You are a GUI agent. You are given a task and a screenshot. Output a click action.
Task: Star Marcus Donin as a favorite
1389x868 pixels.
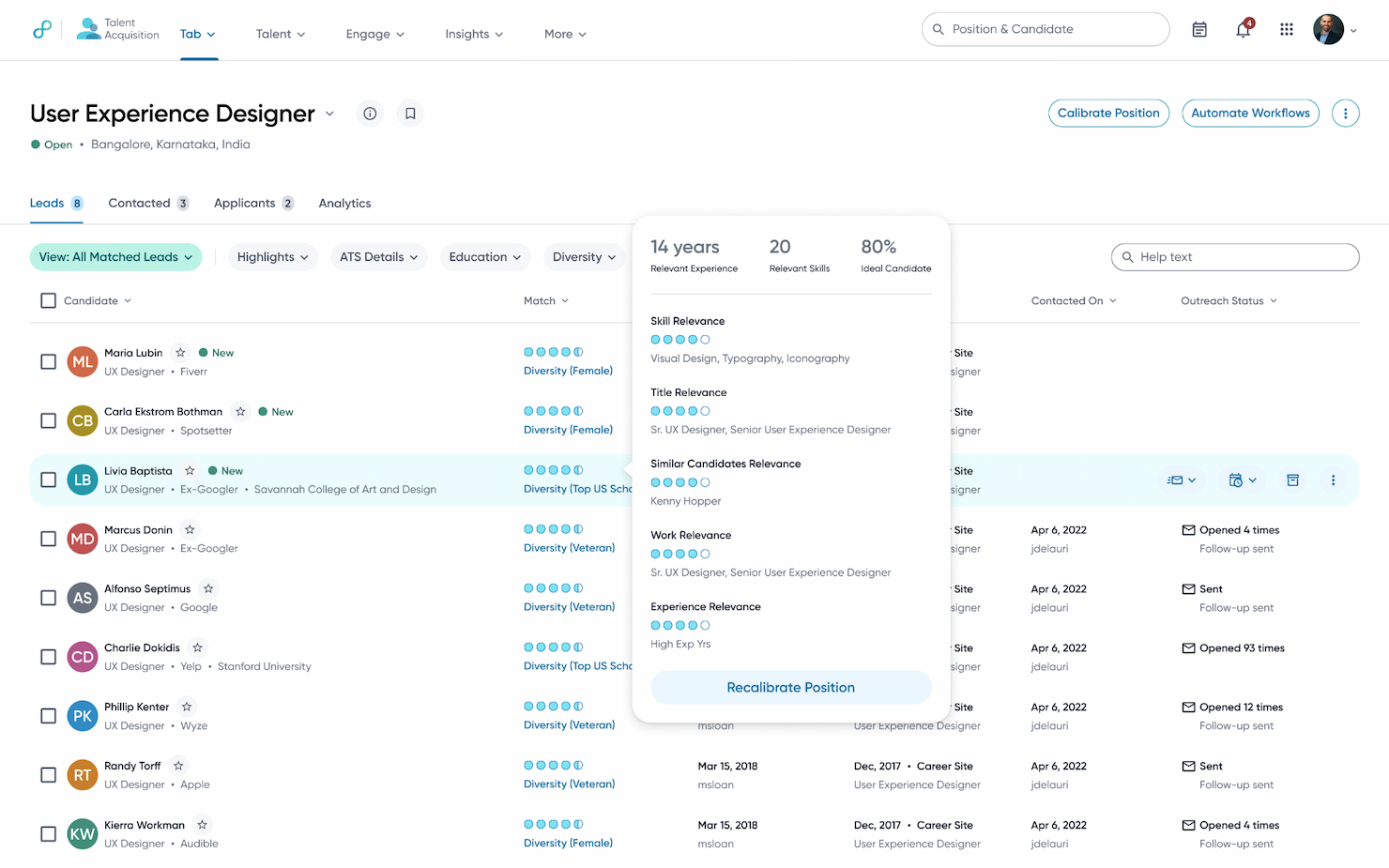(191, 529)
